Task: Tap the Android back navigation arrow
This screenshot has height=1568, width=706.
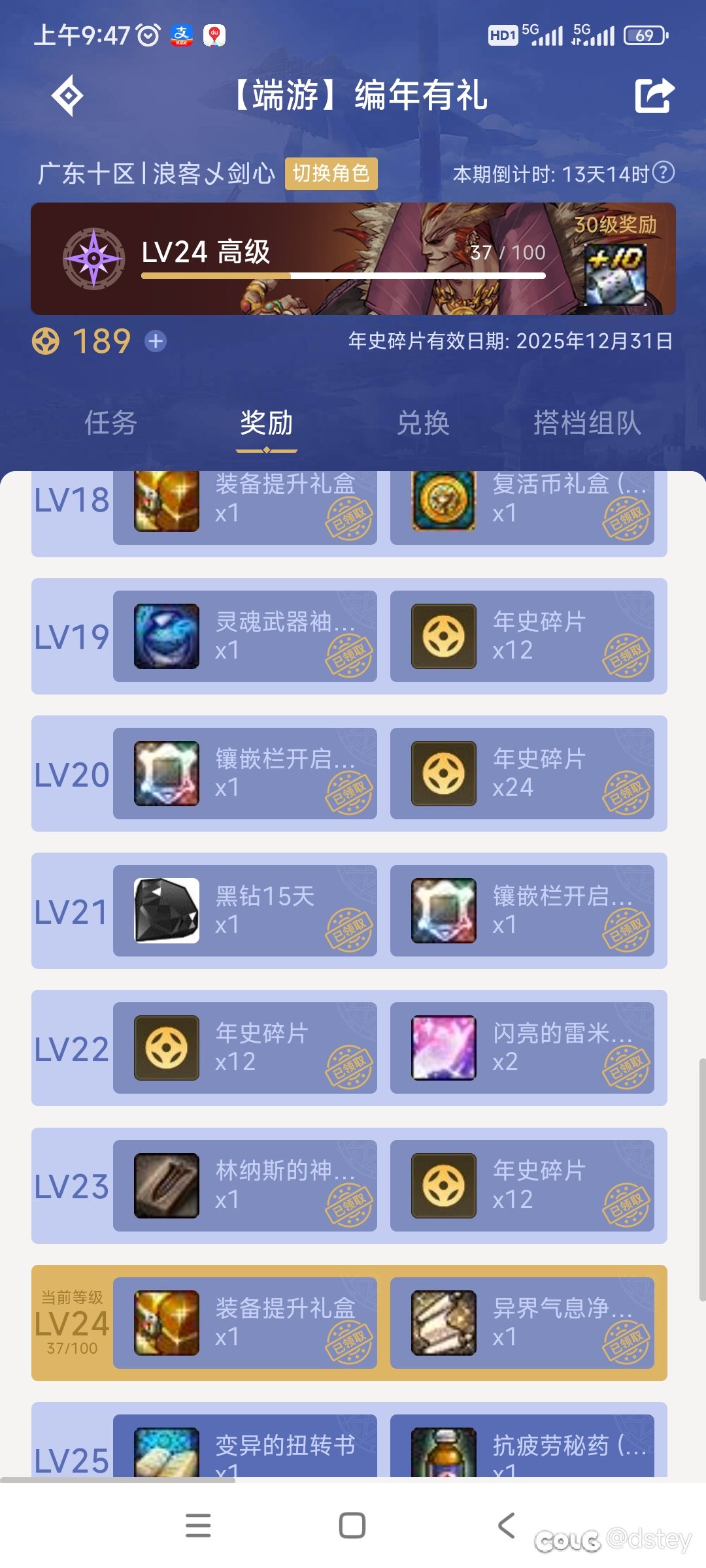Action: point(507,1526)
